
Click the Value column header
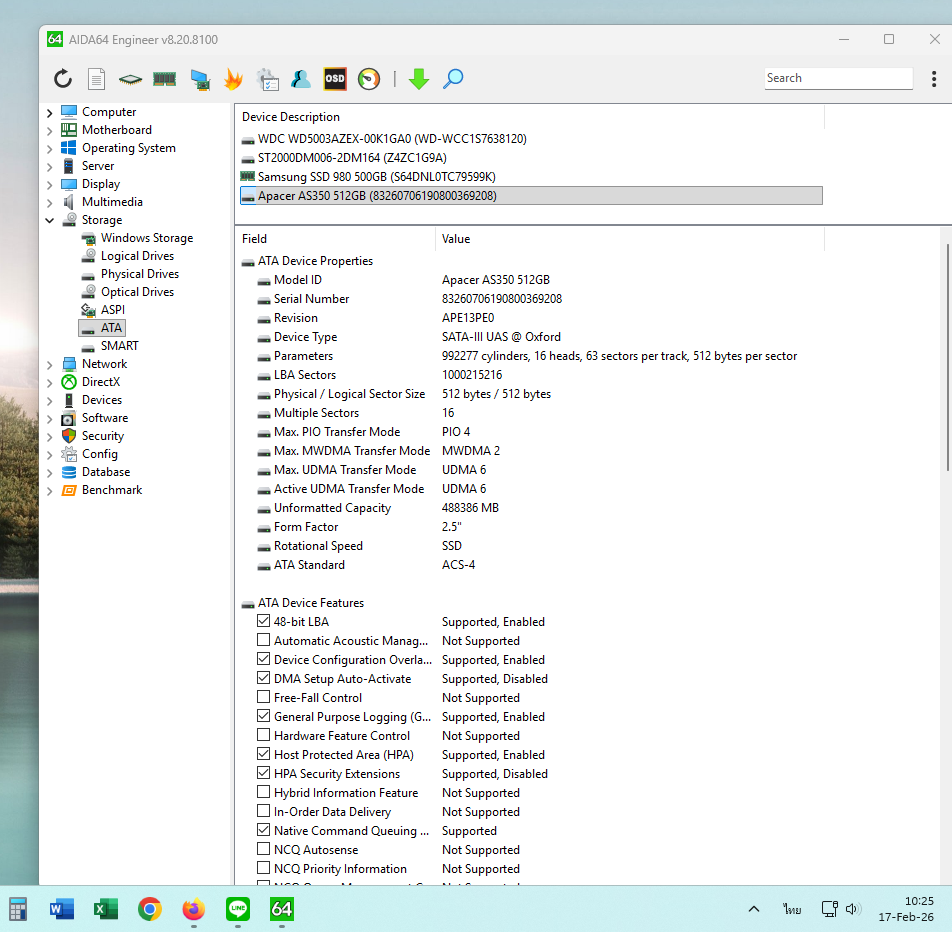(456, 239)
